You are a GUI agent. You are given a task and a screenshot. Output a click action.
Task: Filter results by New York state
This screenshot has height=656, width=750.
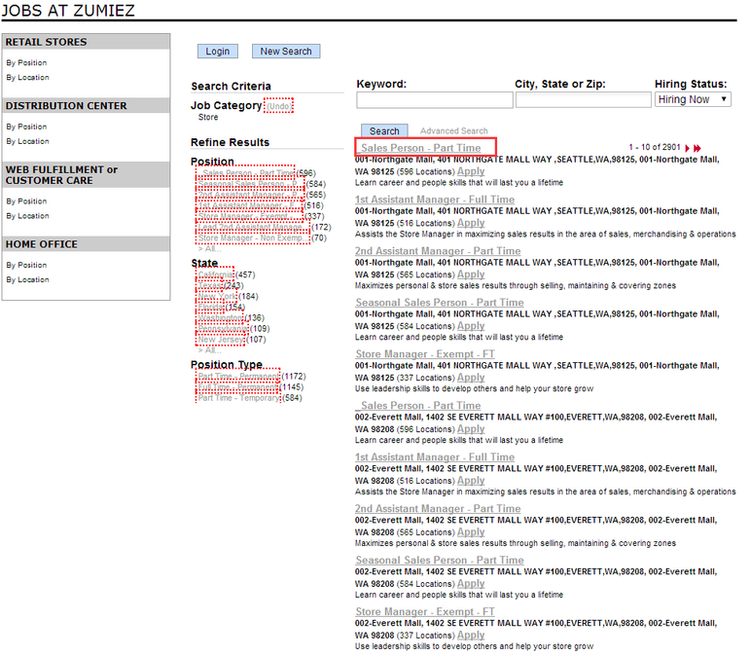tap(218, 297)
